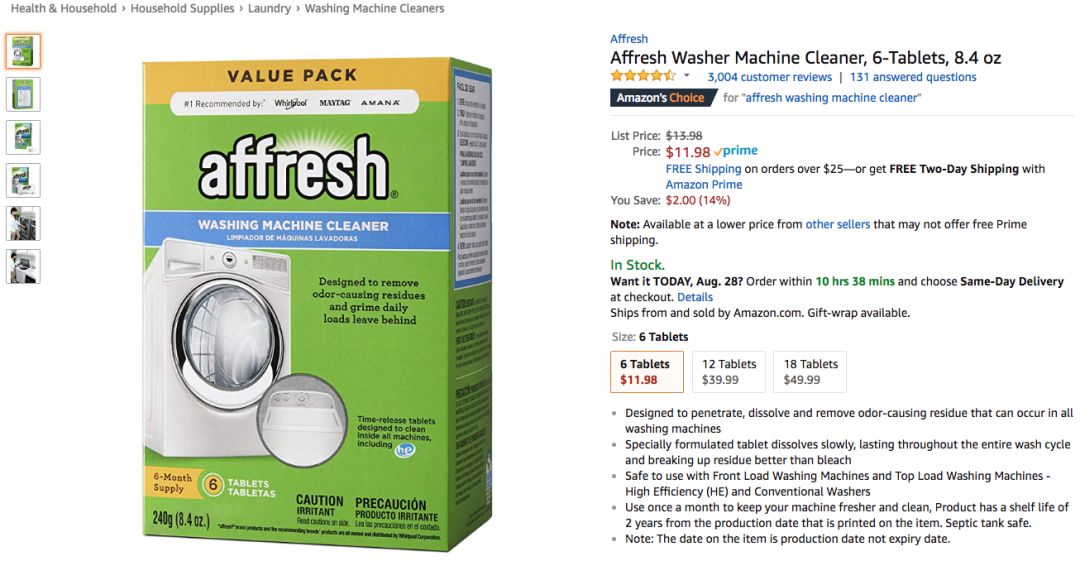Select the first product thumbnail image
The width and height of the screenshot is (1080, 561).
(23, 51)
